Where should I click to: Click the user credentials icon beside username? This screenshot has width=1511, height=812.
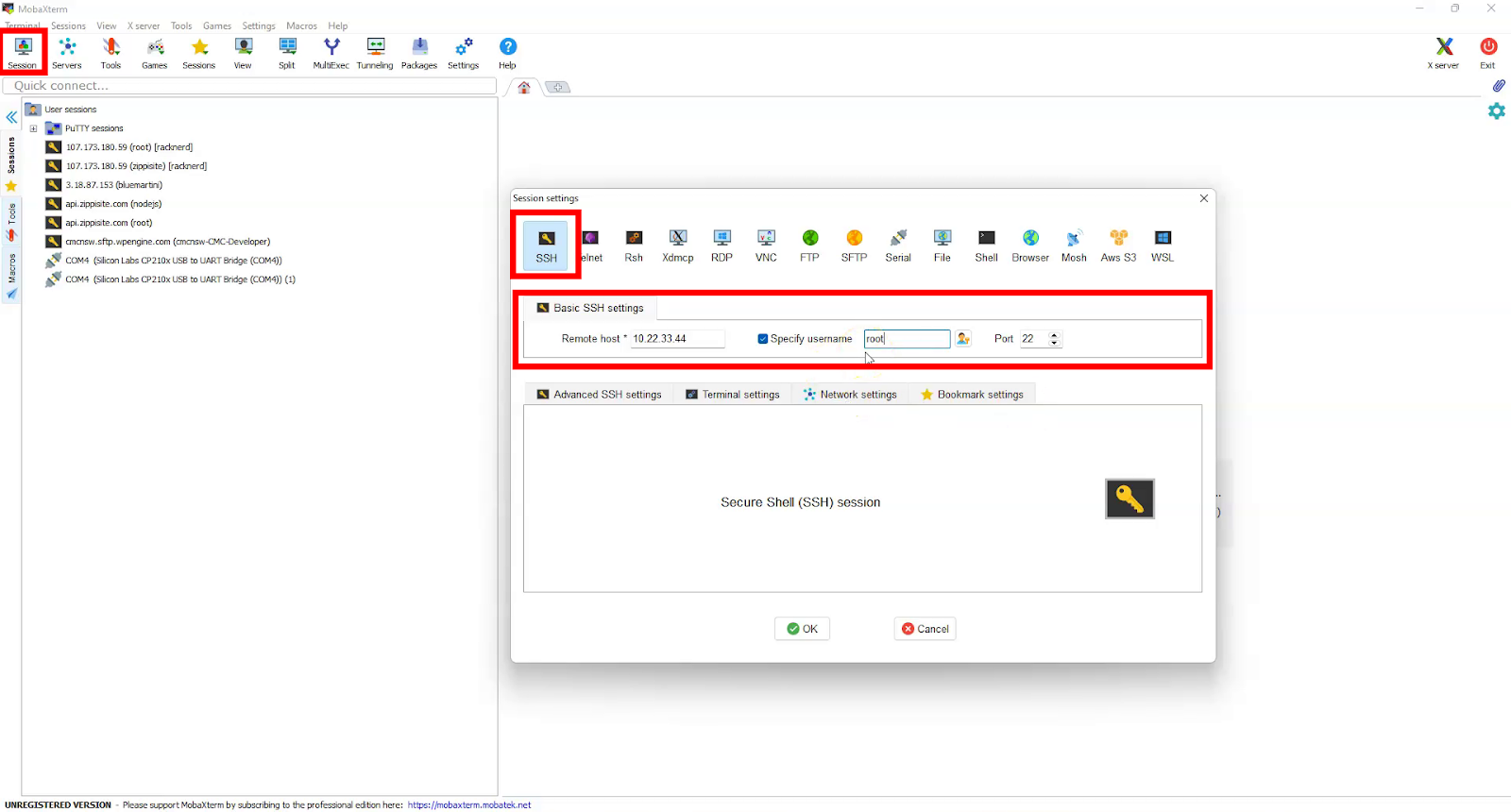click(x=963, y=339)
